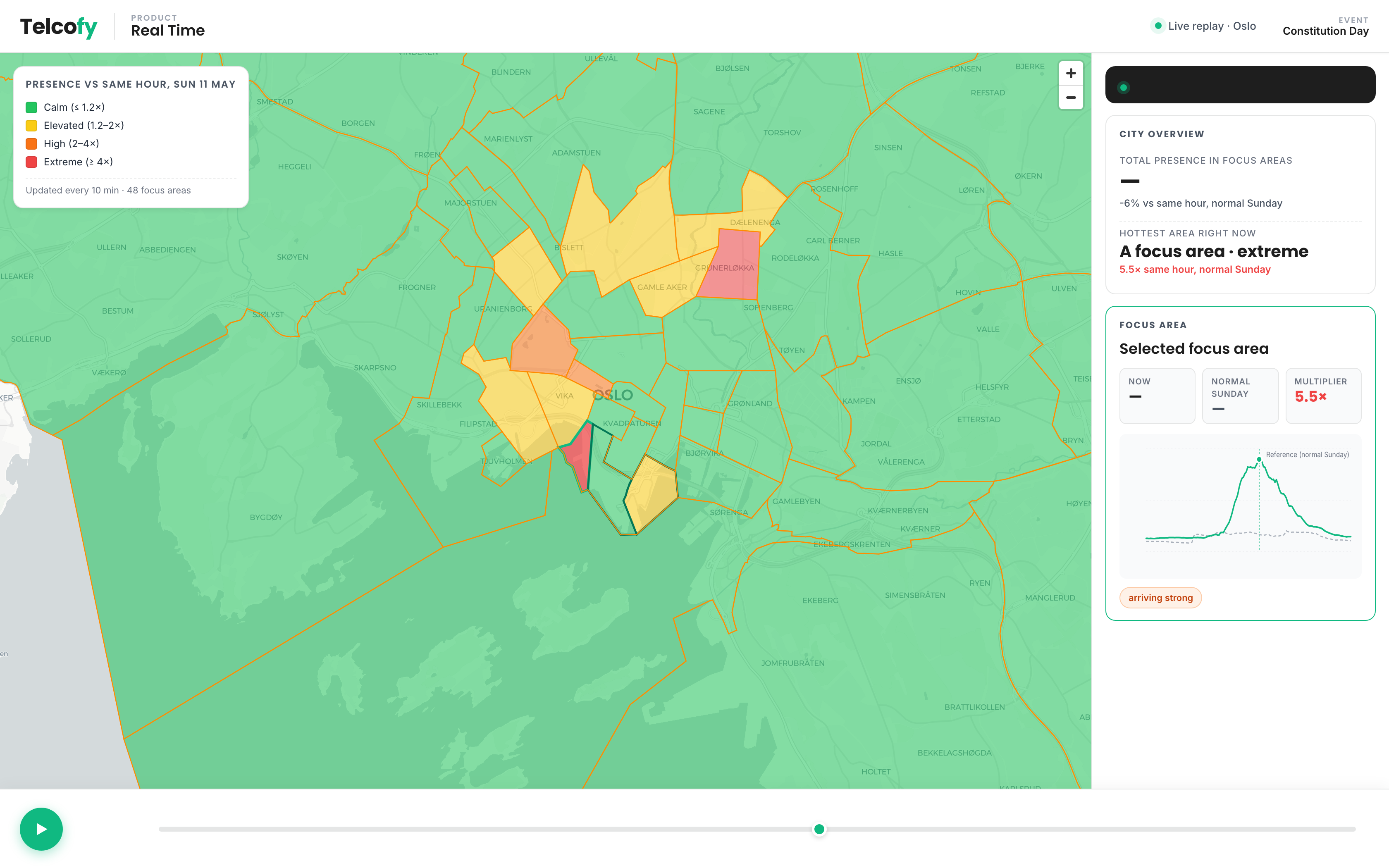Click the TØYEN map label
Screen dimensions: 1389x868
click(792, 350)
